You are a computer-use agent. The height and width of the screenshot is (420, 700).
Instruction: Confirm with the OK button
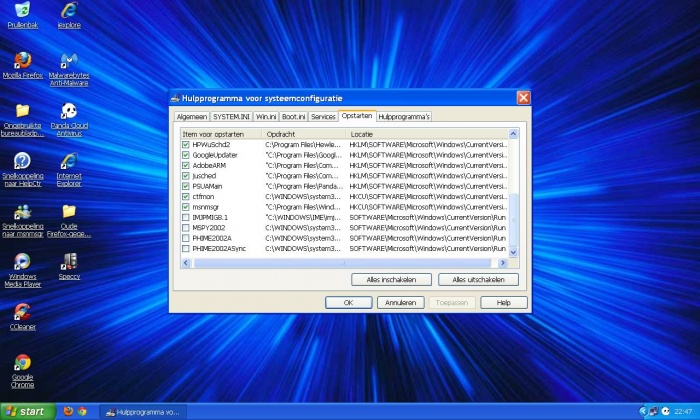point(349,303)
